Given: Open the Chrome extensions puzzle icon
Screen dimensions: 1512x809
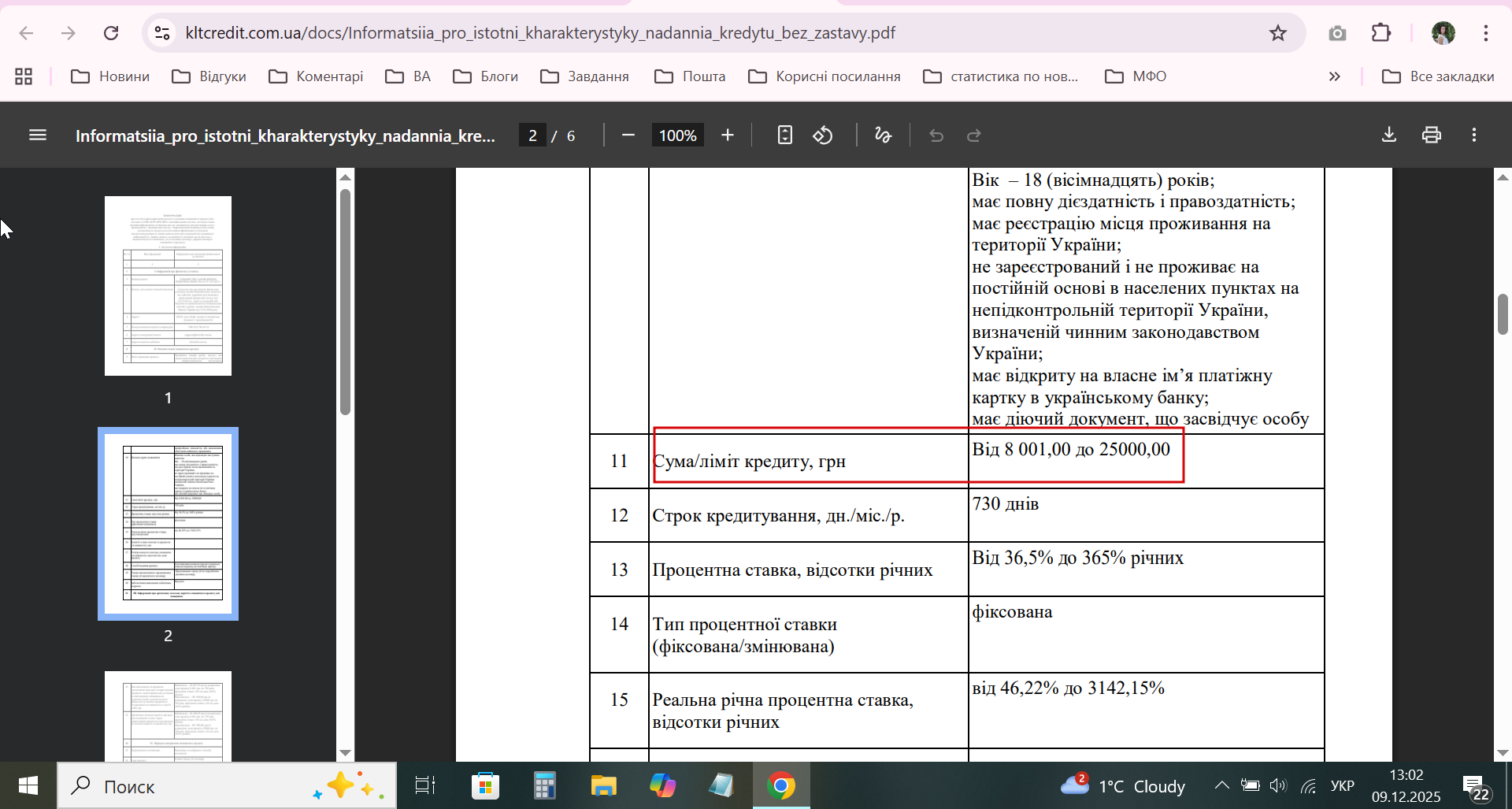Looking at the screenshot, I should pos(1380,33).
